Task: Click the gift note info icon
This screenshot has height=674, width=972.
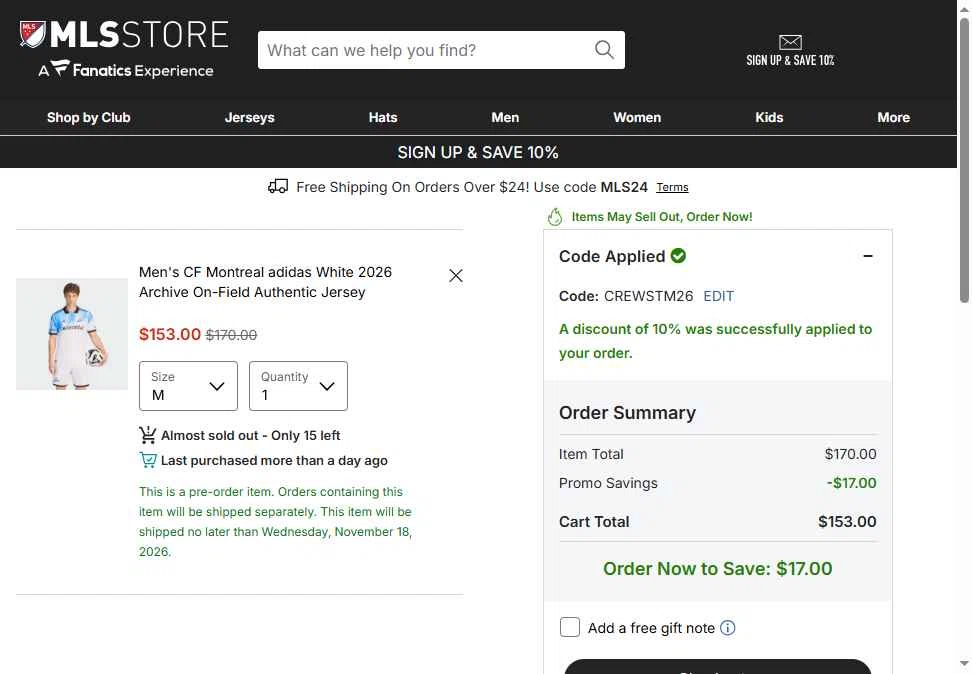Action: (x=728, y=627)
